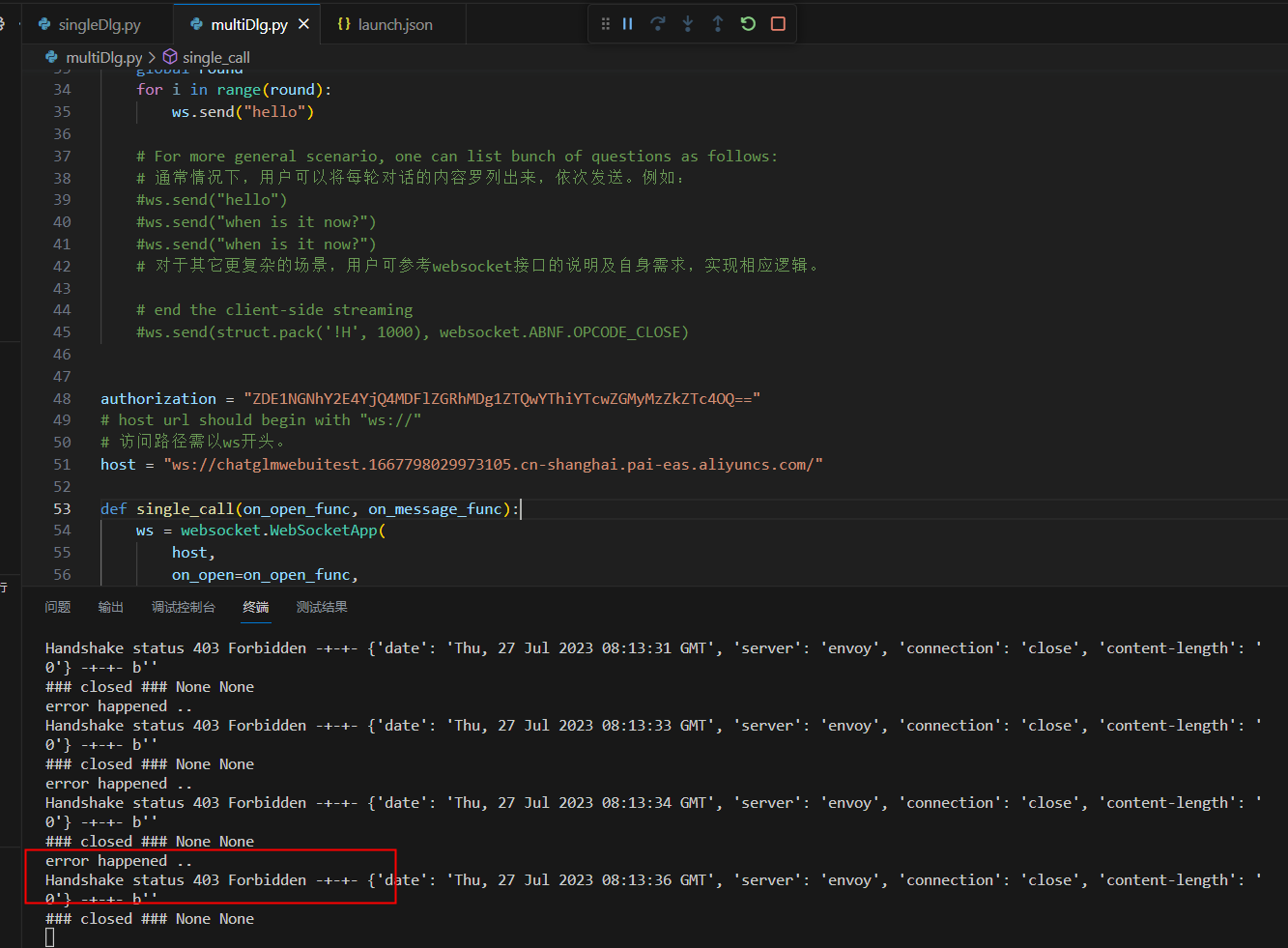Click the authorization string value
The height and width of the screenshot is (948, 1288).
[502, 398]
